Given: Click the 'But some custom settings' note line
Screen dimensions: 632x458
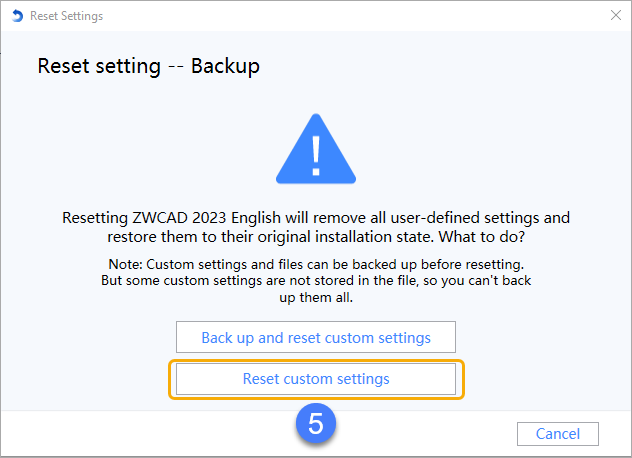Looking at the screenshot, I should click(316, 281).
